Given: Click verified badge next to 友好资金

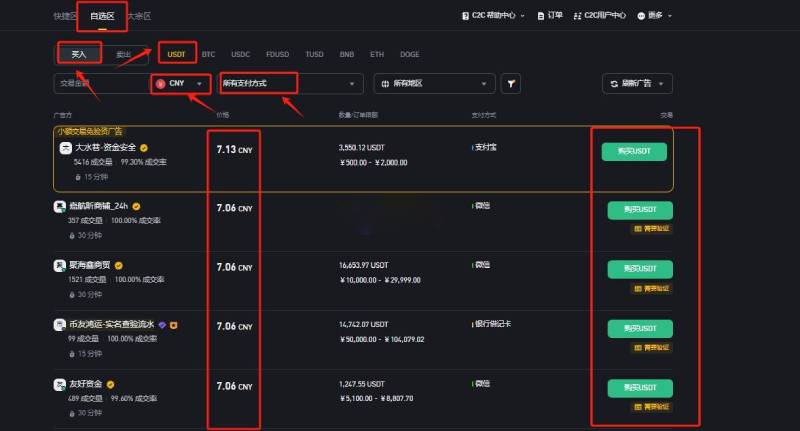Looking at the screenshot, I should coord(110,385).
